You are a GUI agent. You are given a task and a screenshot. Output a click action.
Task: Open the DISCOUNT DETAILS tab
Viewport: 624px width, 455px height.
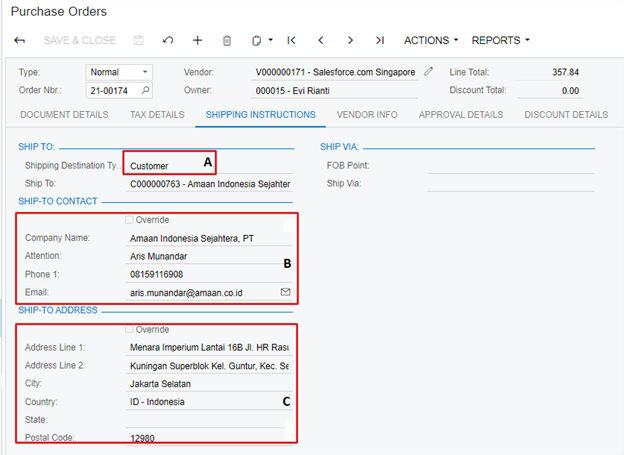point(566,115)
